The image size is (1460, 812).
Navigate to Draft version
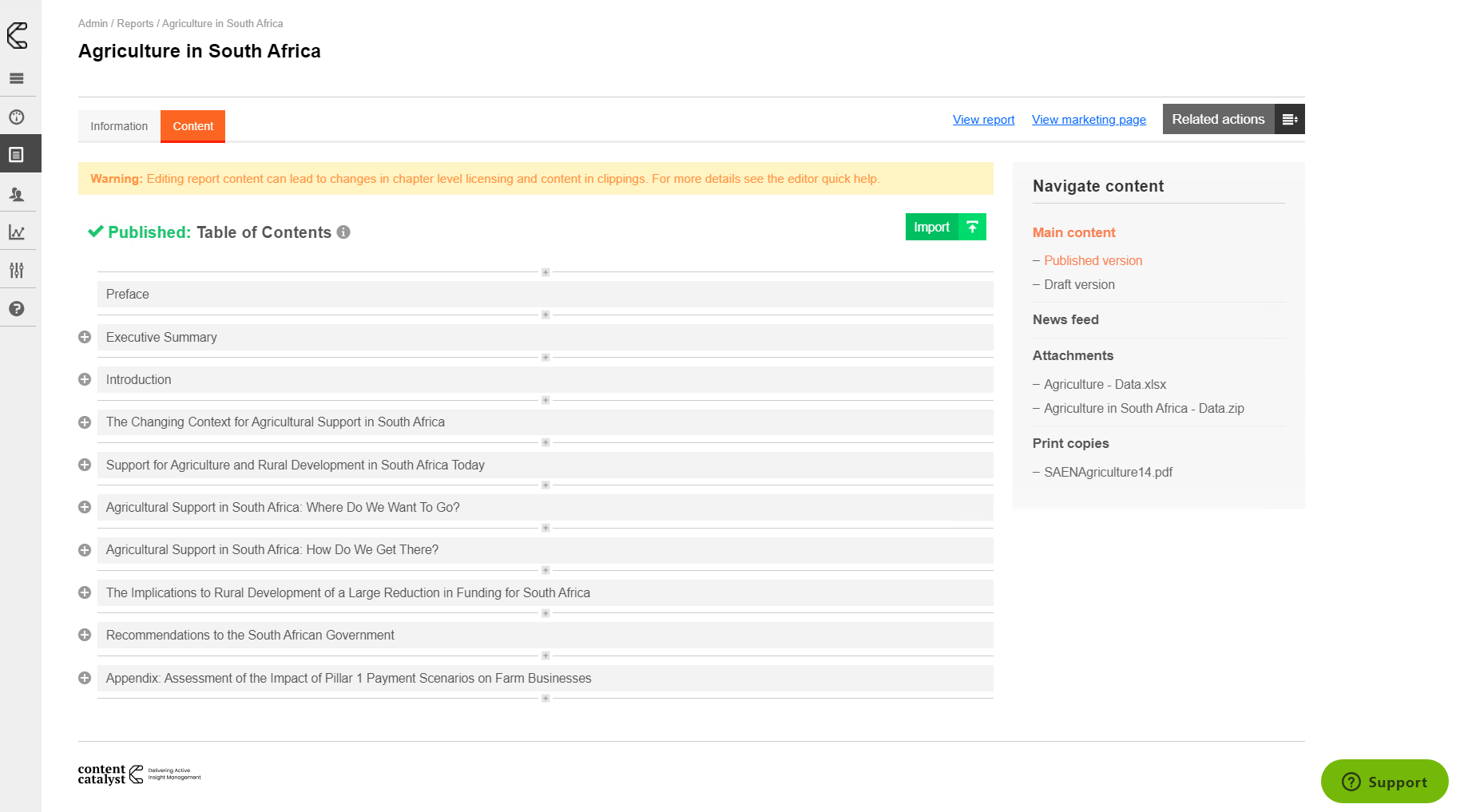1079,284
